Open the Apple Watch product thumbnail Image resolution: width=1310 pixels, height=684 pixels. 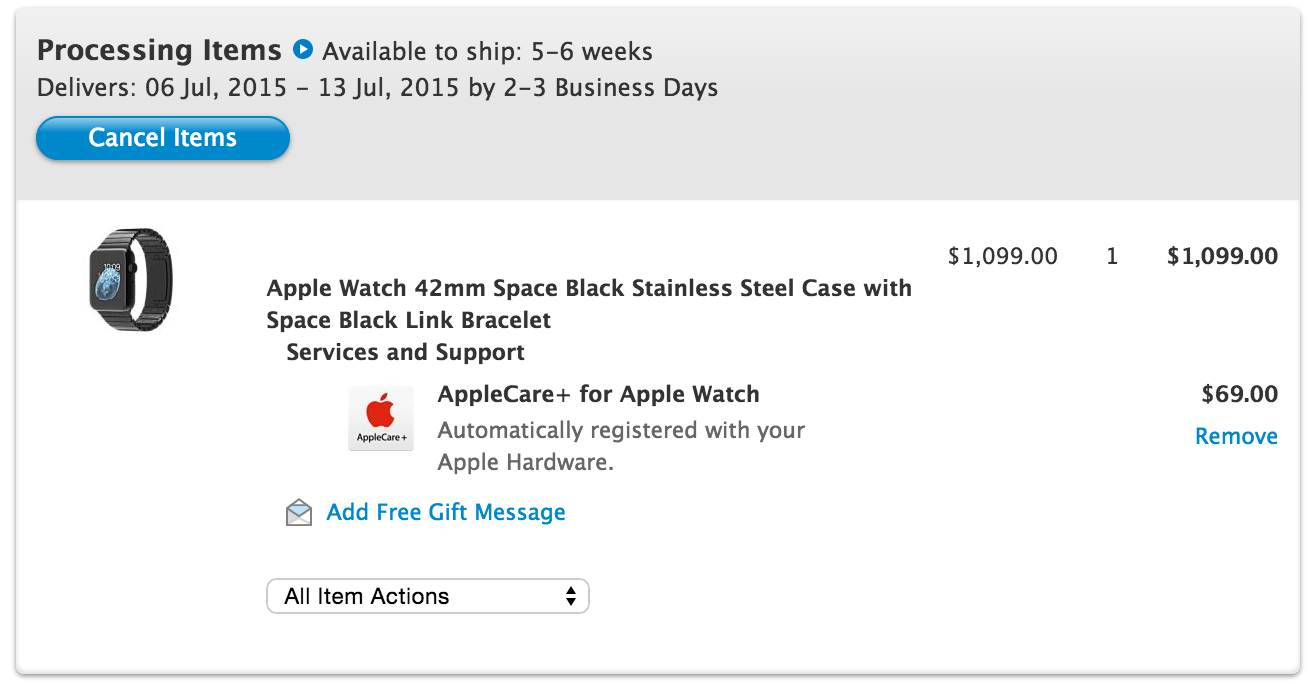click(x=130, y=280)
